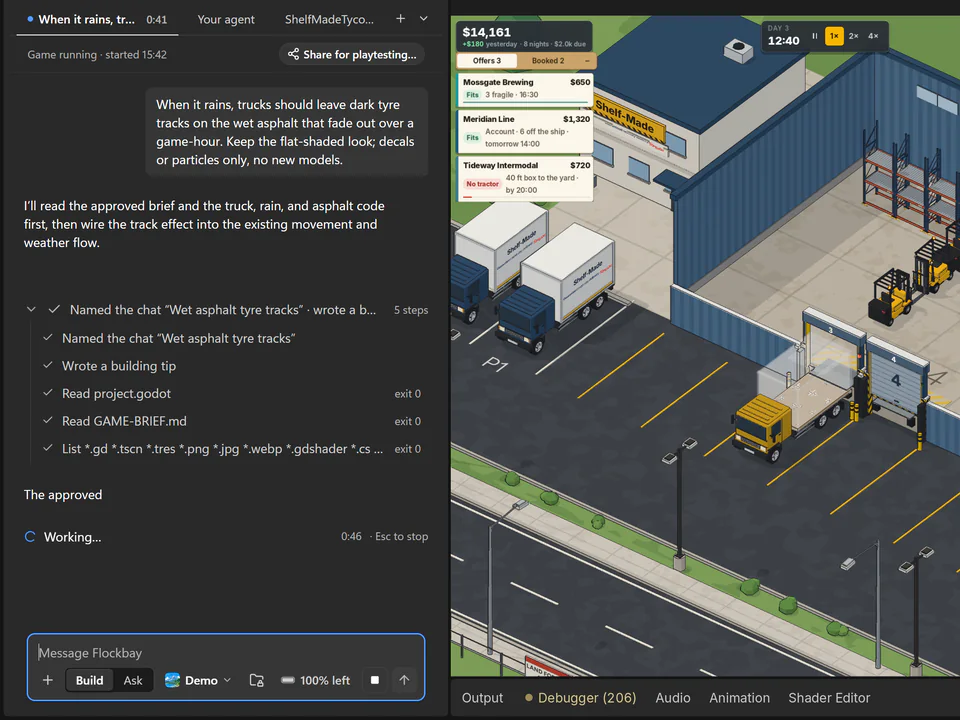The height and width of the screenshot is (720, 960).
Task: Open the Shader Editor tab
Action: click(x=829, y=698)
